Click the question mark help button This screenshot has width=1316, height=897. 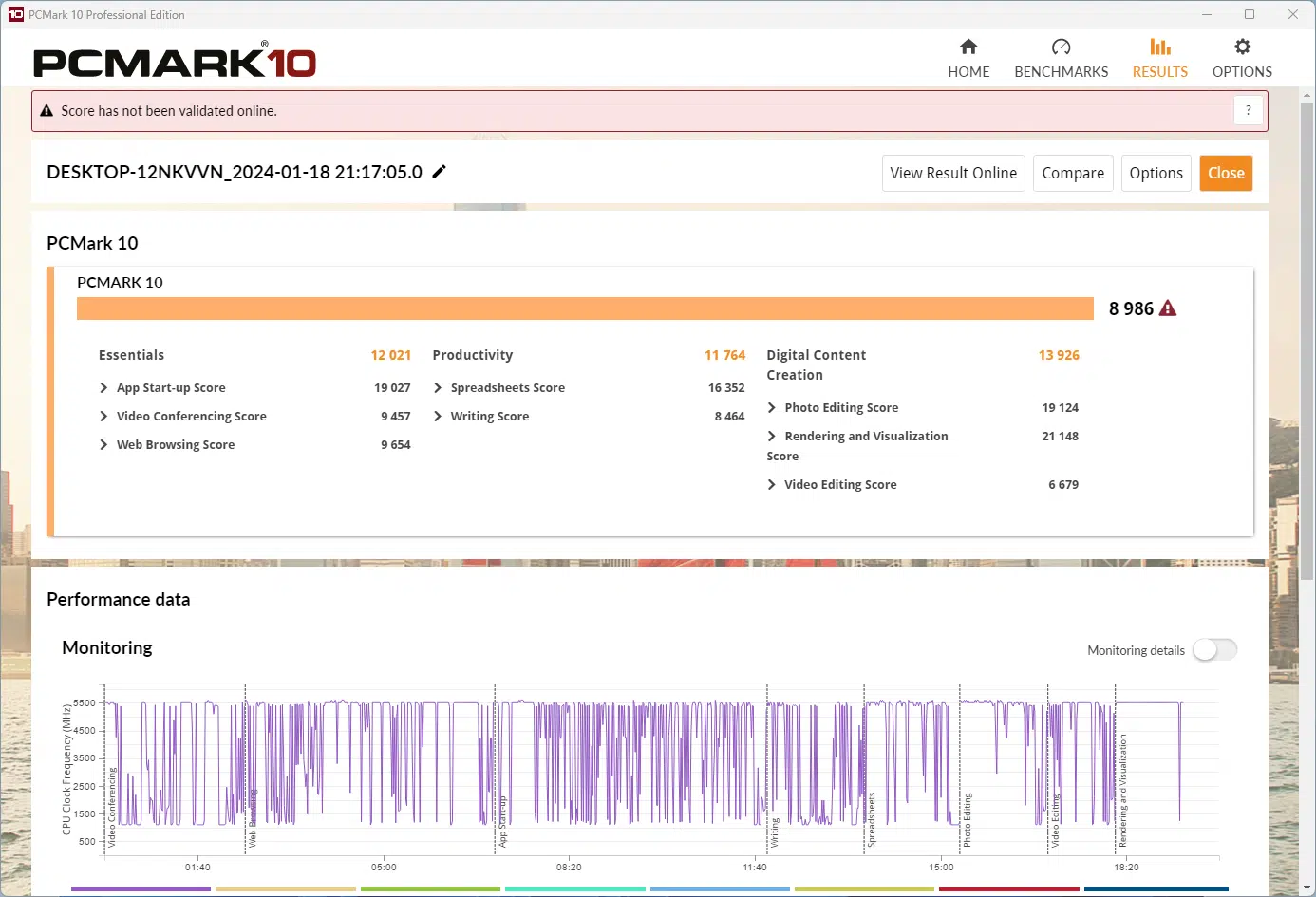pos(1249,110)
